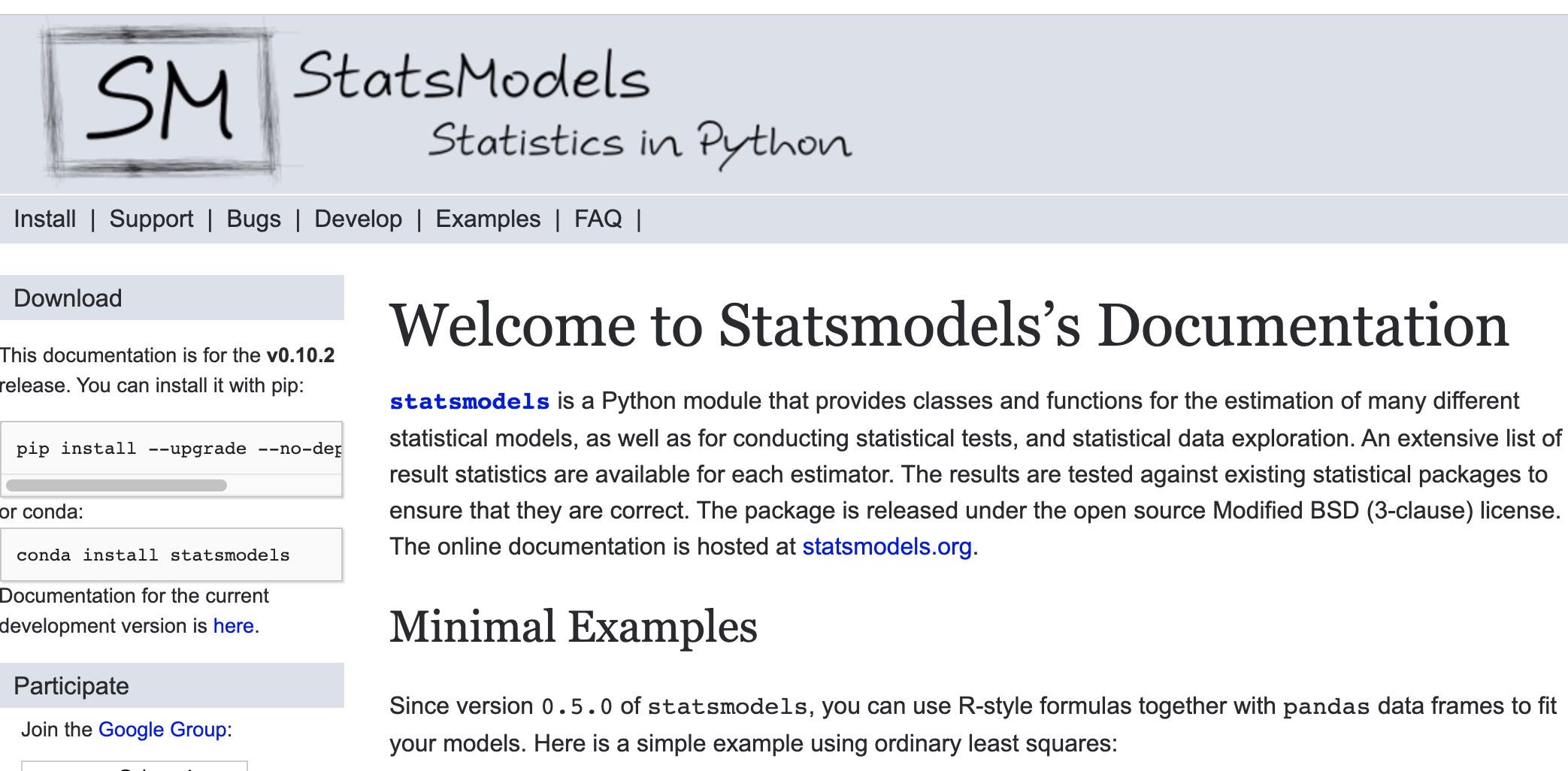Click the pip command horizontal scrollbar
1568x771 pixels.
pyautogui.click(x=117, y=485)
